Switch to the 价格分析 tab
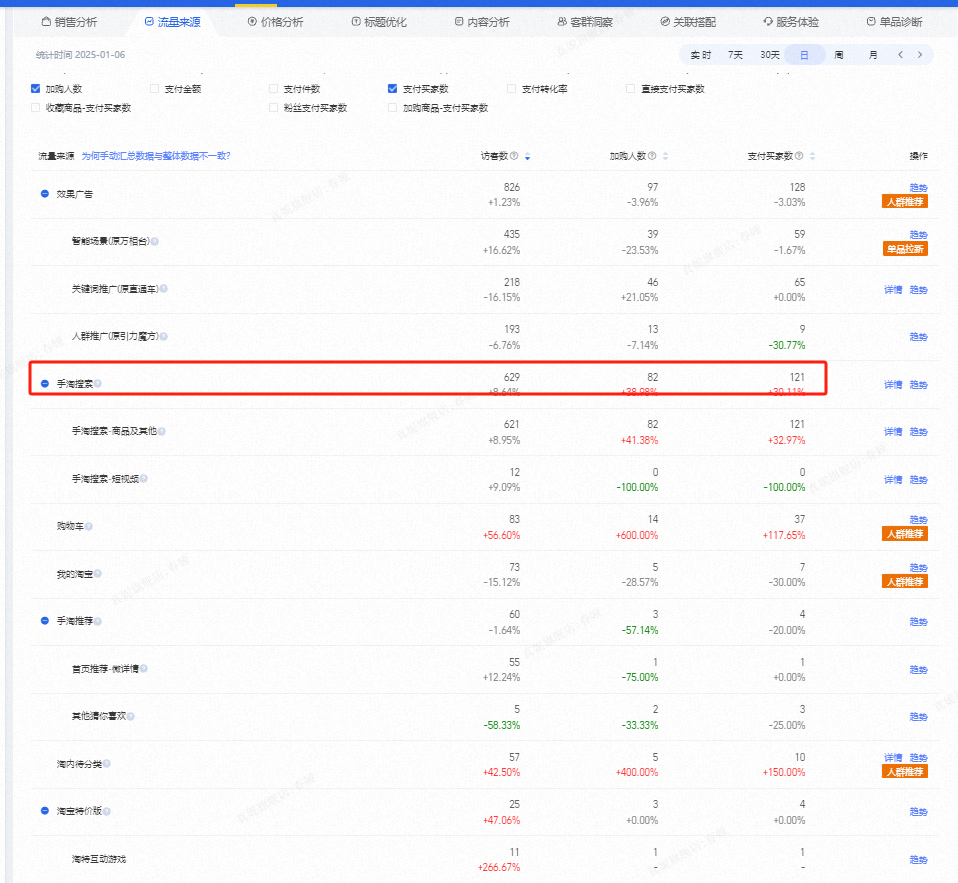This screenshot has height=883, width=958. tap(275, 21)
